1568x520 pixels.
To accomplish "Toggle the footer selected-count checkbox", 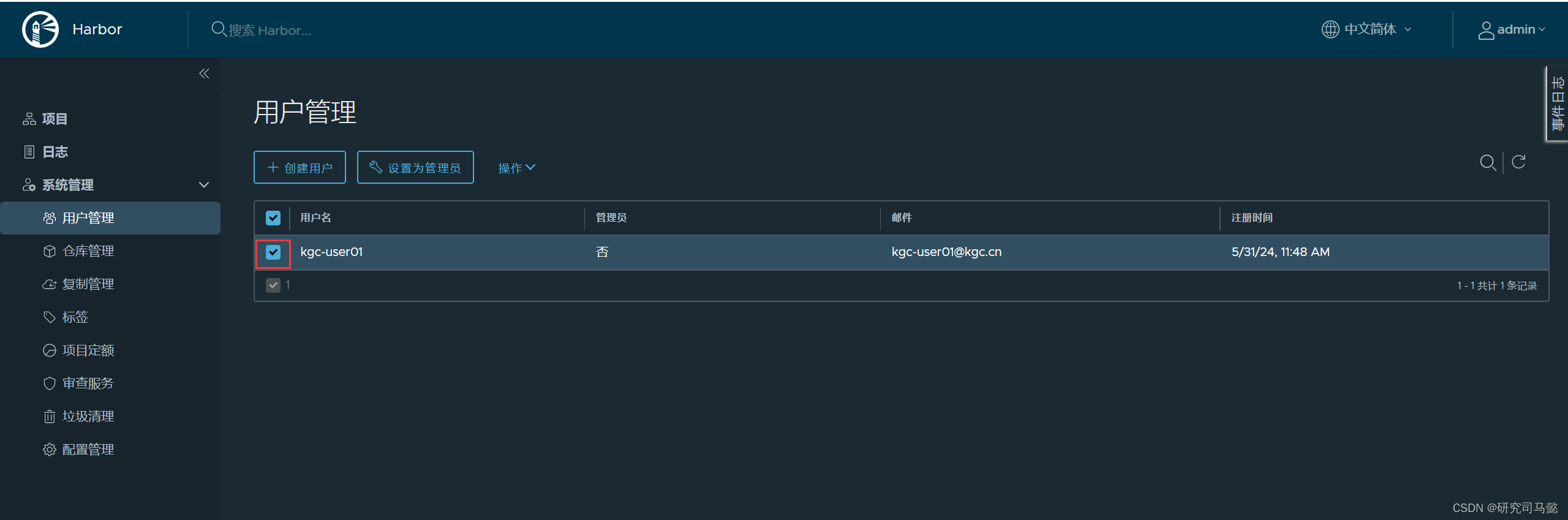I will 273,285.
